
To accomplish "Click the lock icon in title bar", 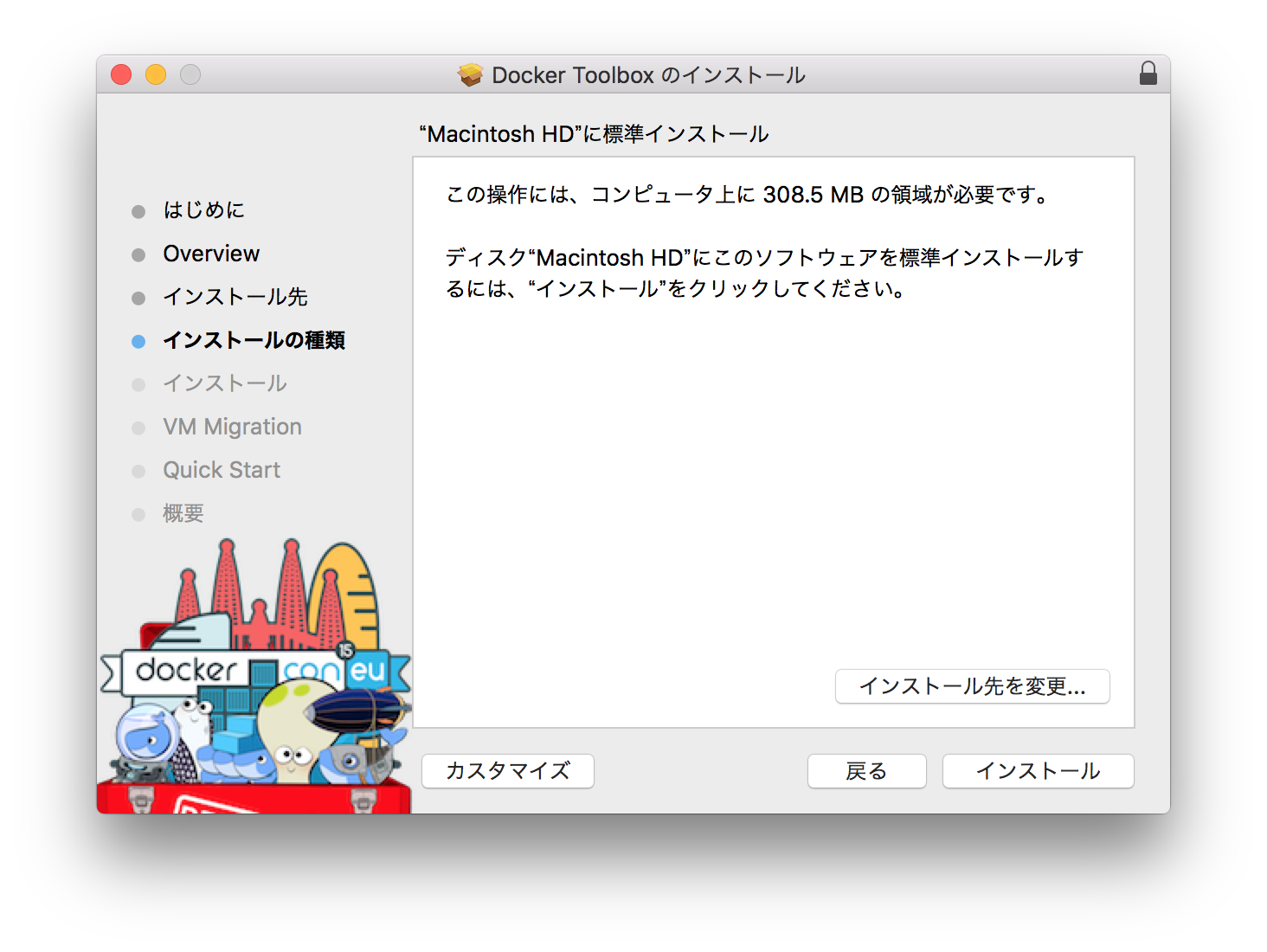I will click(1148, 74).
